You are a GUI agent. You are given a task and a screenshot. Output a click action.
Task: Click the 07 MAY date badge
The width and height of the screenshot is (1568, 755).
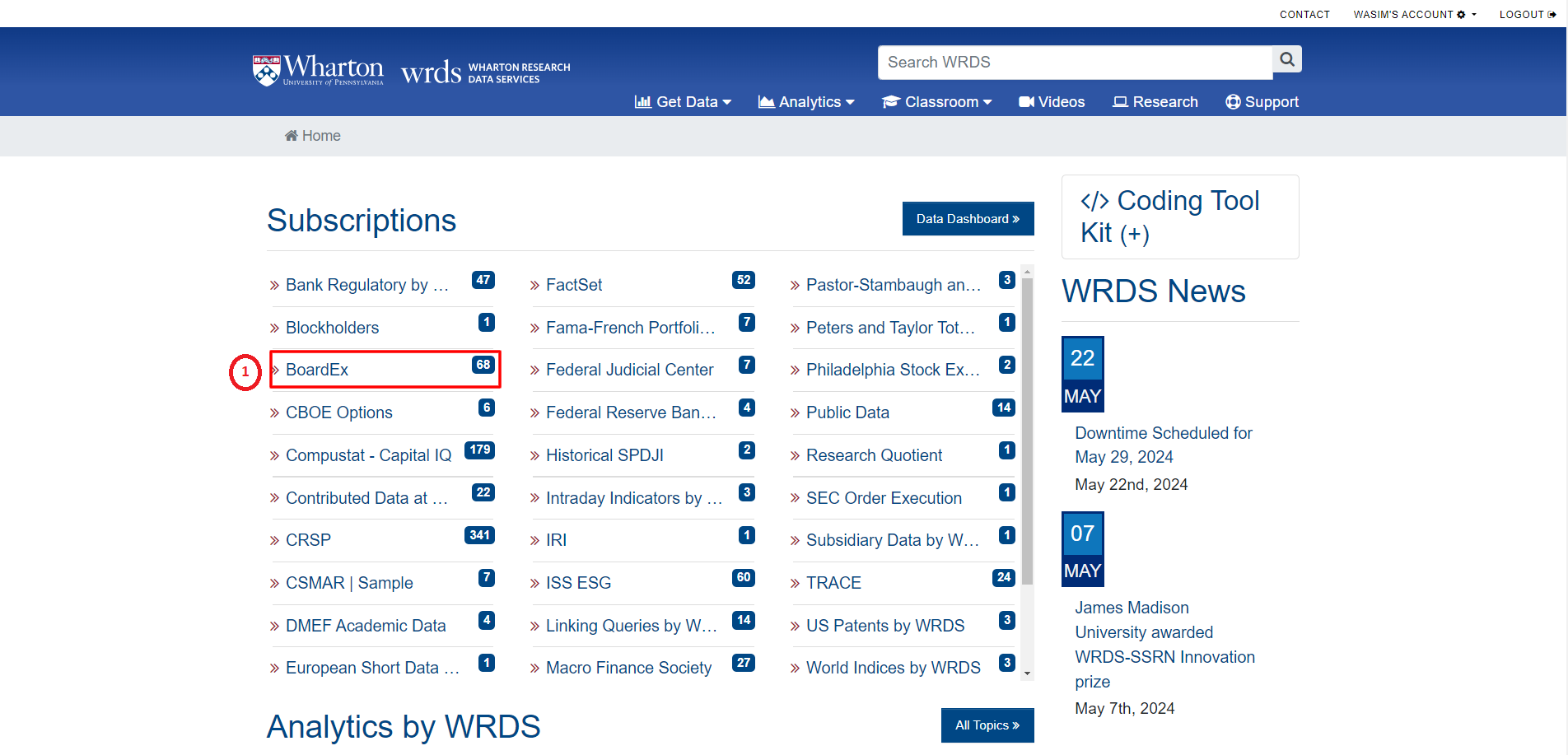point(1082,549)
